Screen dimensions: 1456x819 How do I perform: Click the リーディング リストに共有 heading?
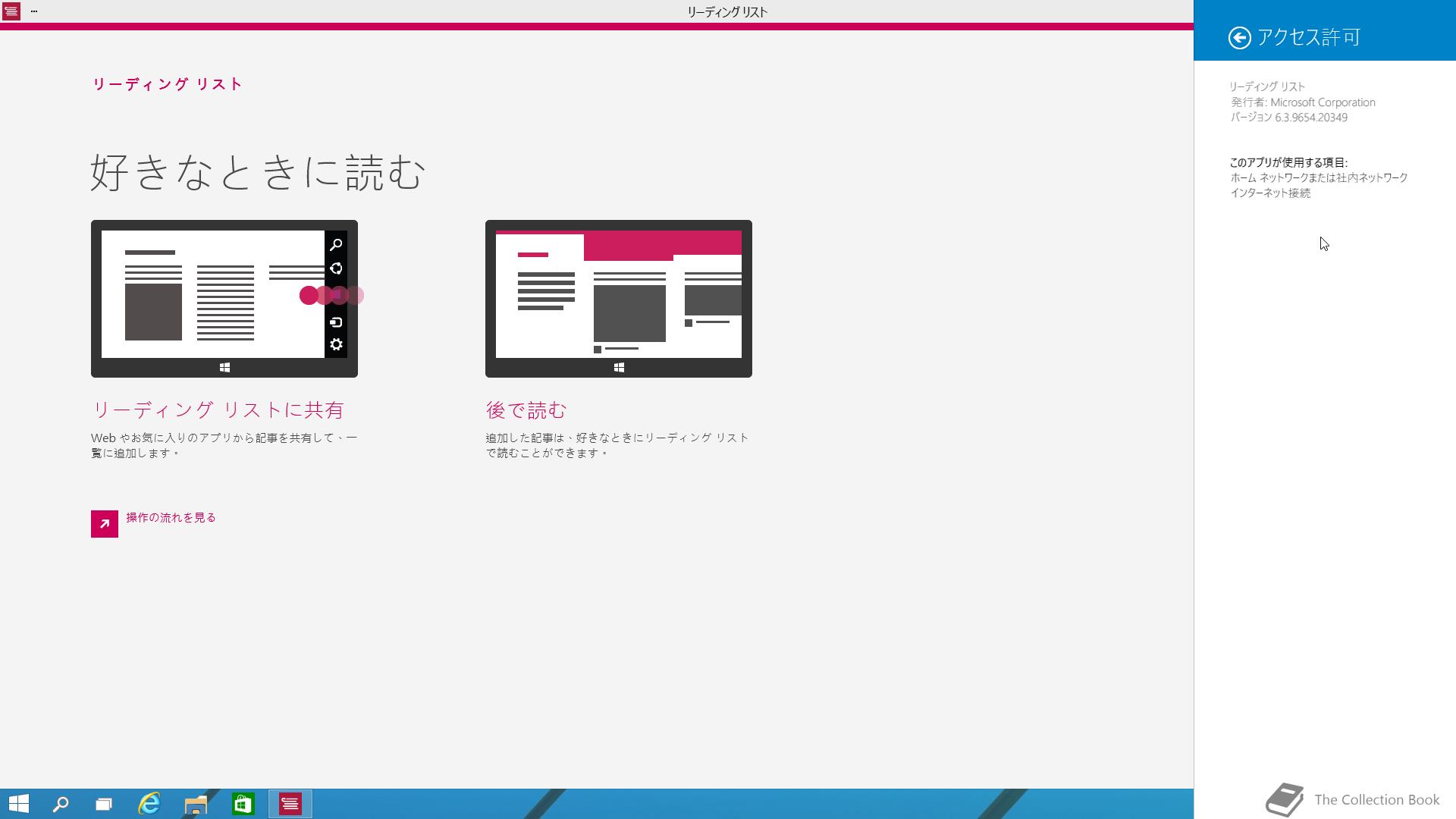pos(218,410)
